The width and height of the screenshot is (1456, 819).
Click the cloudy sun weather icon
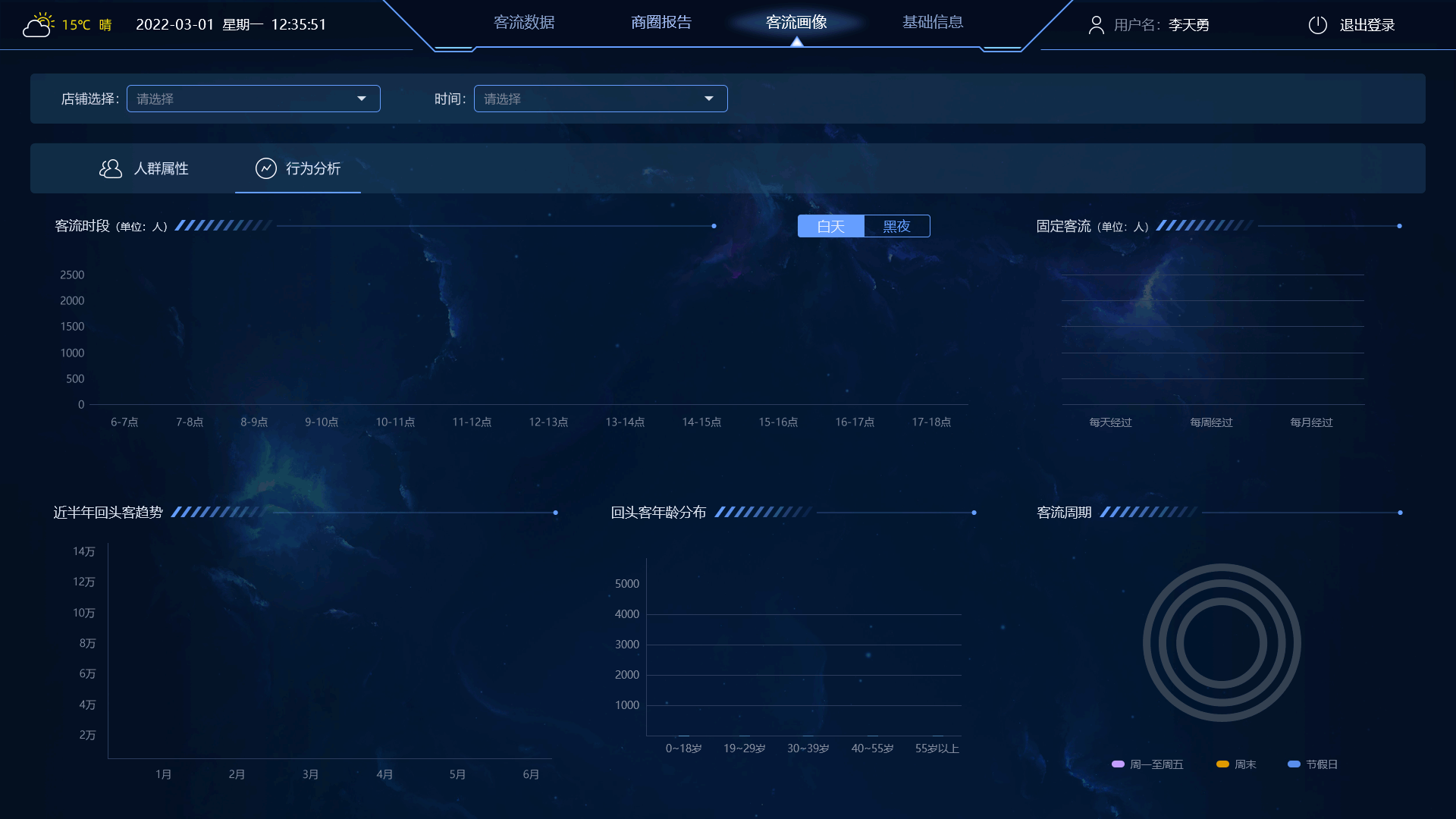(38, 25)
